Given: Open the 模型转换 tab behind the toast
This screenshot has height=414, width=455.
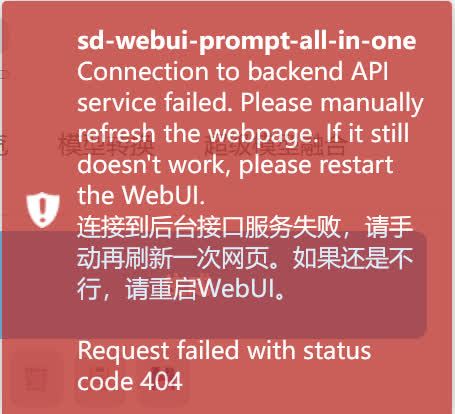Looking at the screenshot, I should click(x=106, y=146).
